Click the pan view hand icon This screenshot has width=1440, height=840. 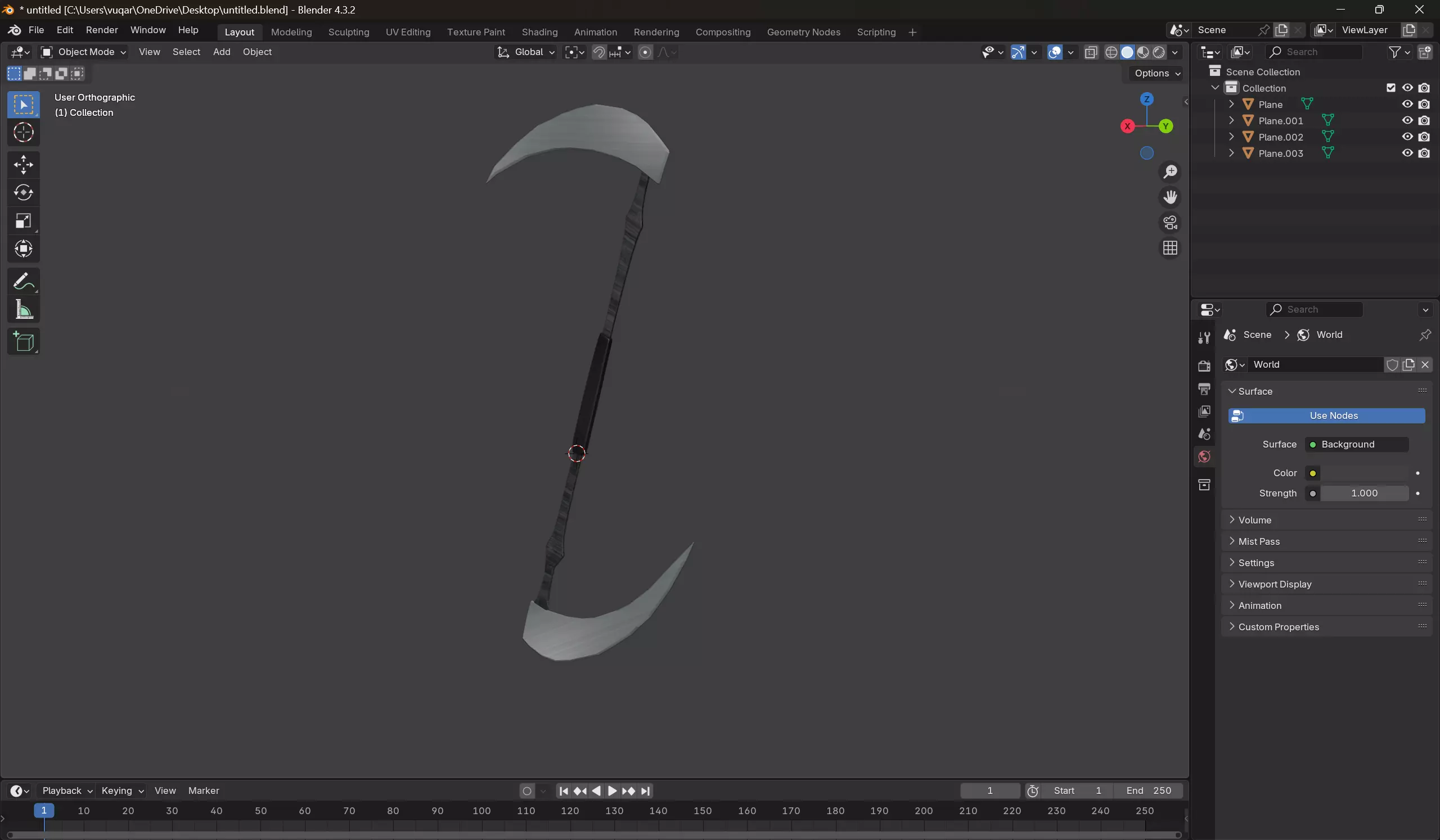click(1171, 197)
